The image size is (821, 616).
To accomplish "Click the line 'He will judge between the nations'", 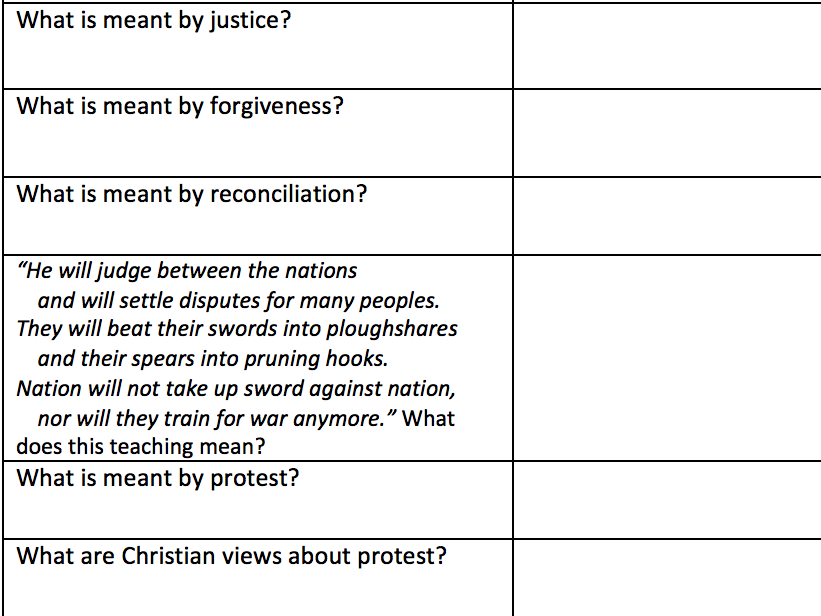I will point(187,271).
